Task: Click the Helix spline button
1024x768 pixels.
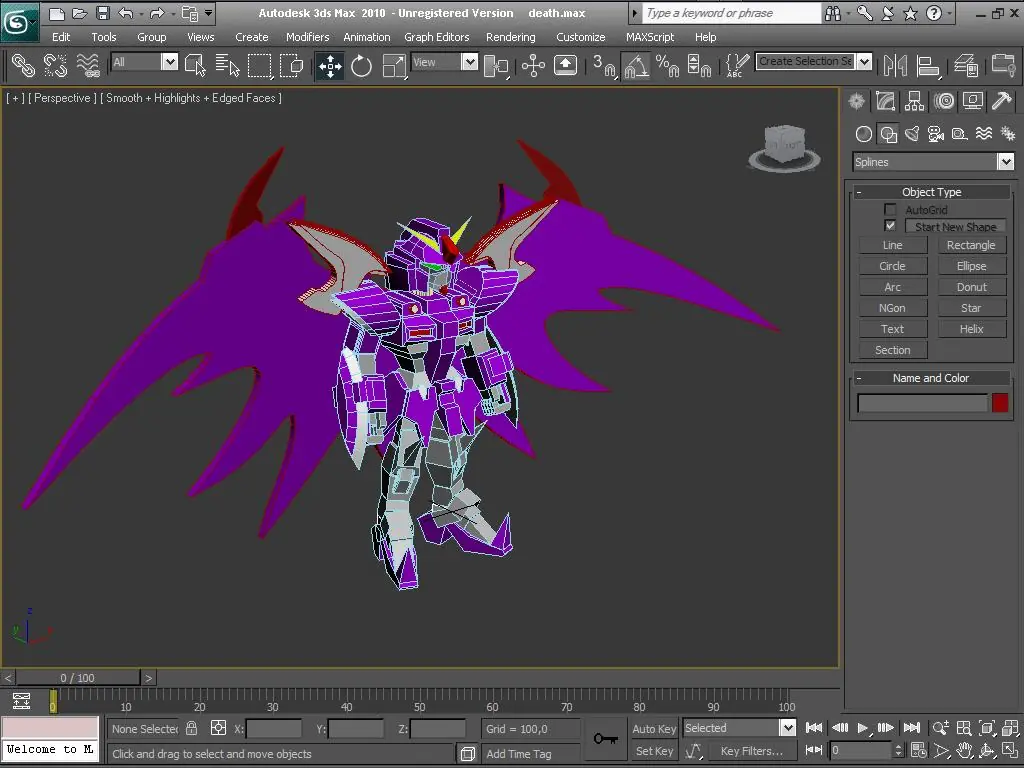Action: point(971,329)
